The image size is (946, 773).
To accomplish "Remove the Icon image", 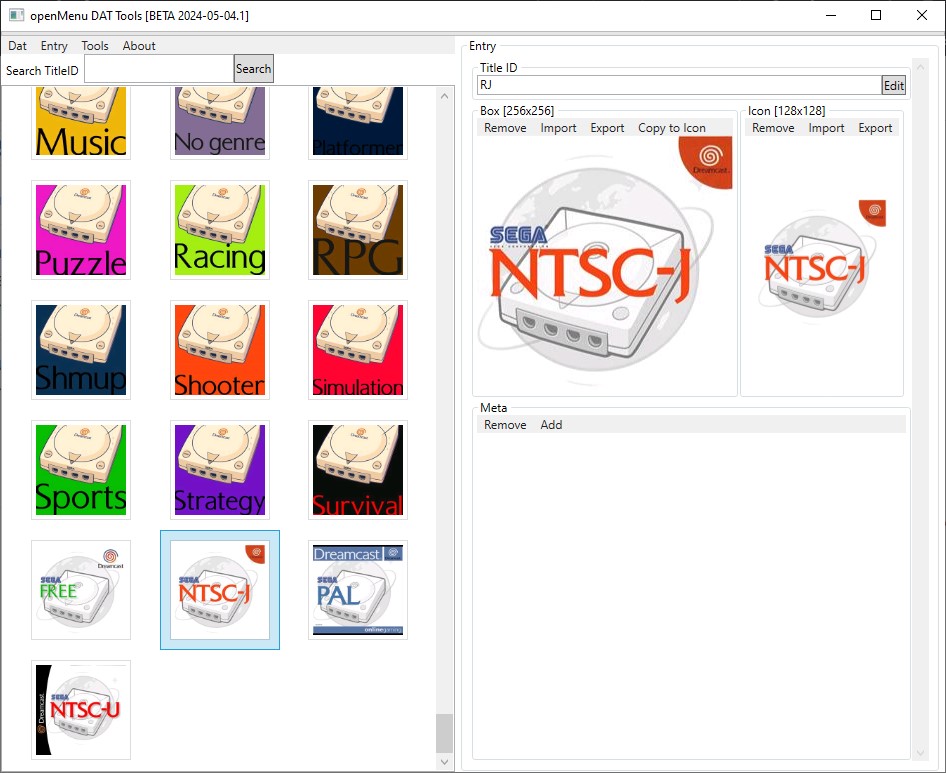I will coord(773,128).
